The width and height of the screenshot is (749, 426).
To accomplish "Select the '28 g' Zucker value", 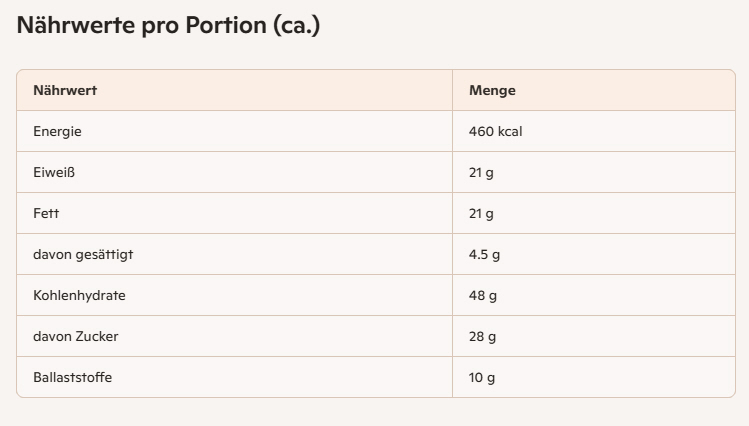I will [x=482, y=337].
